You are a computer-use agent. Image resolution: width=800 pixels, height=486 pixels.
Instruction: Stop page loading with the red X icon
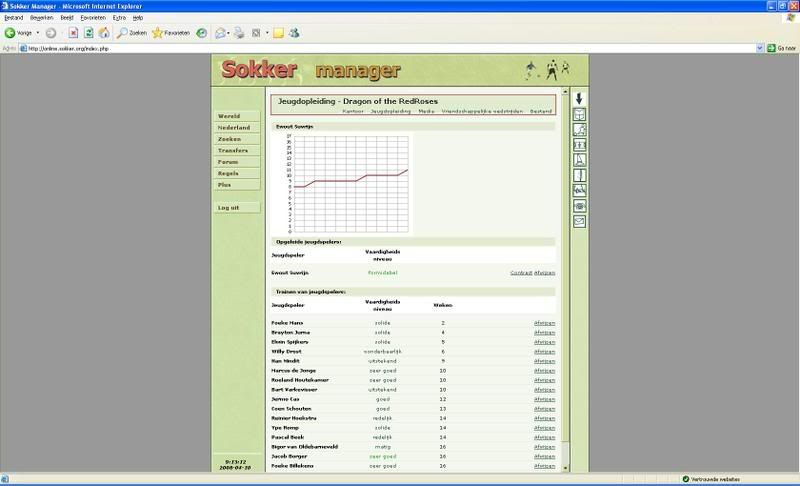(x=73, y=33)
